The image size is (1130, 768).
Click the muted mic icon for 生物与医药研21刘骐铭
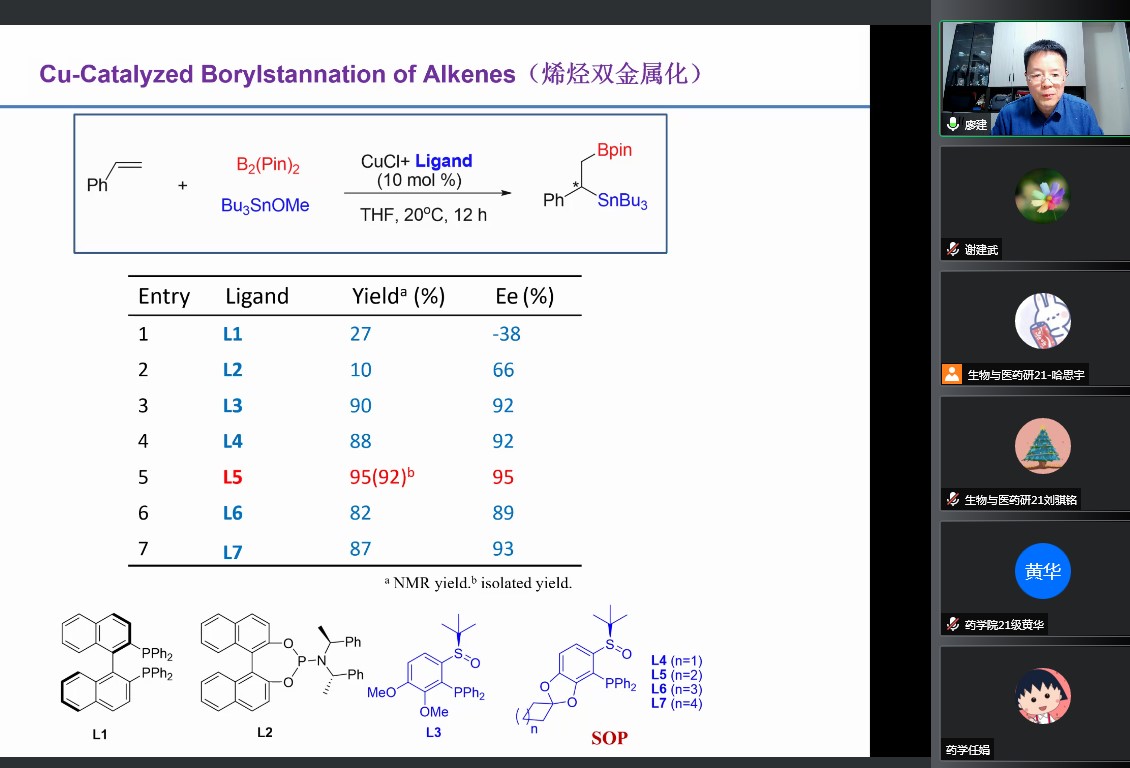[x=953, y=500]
